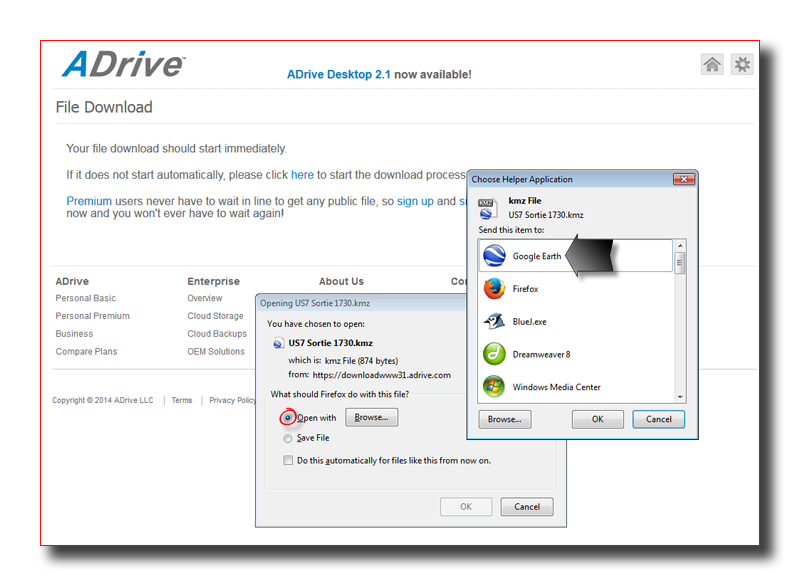800x586 pixels.
Task: Select Dreamweaver 8 text entry
Action: tap(541, 354)
